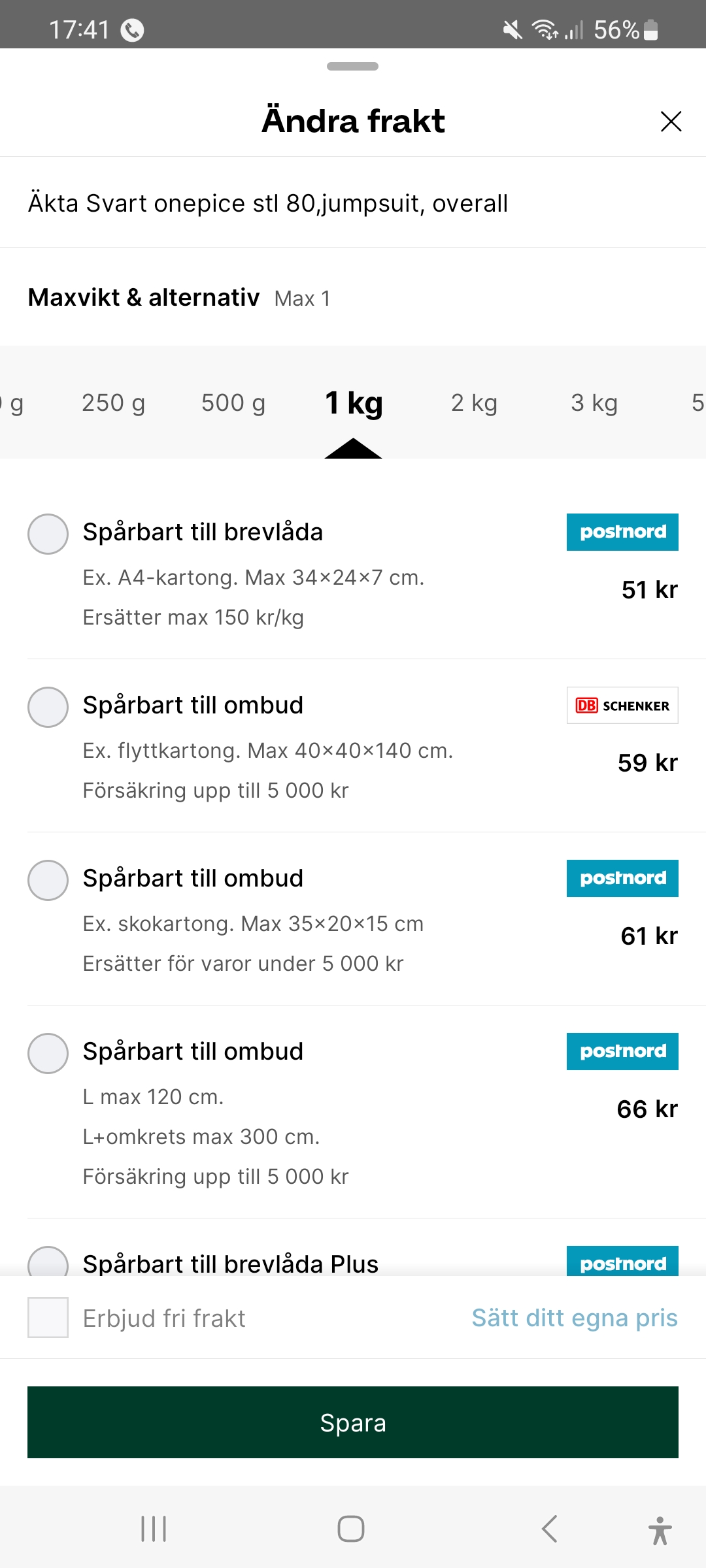Tap the PostNord logo for 51 kr option
This screenshot has width=706, height=1568.
[622, 532]
